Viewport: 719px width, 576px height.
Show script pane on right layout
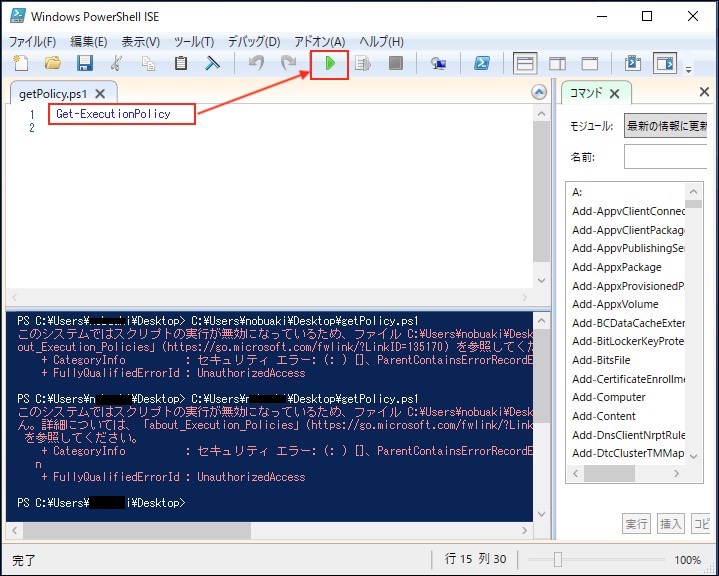(557, 63)
